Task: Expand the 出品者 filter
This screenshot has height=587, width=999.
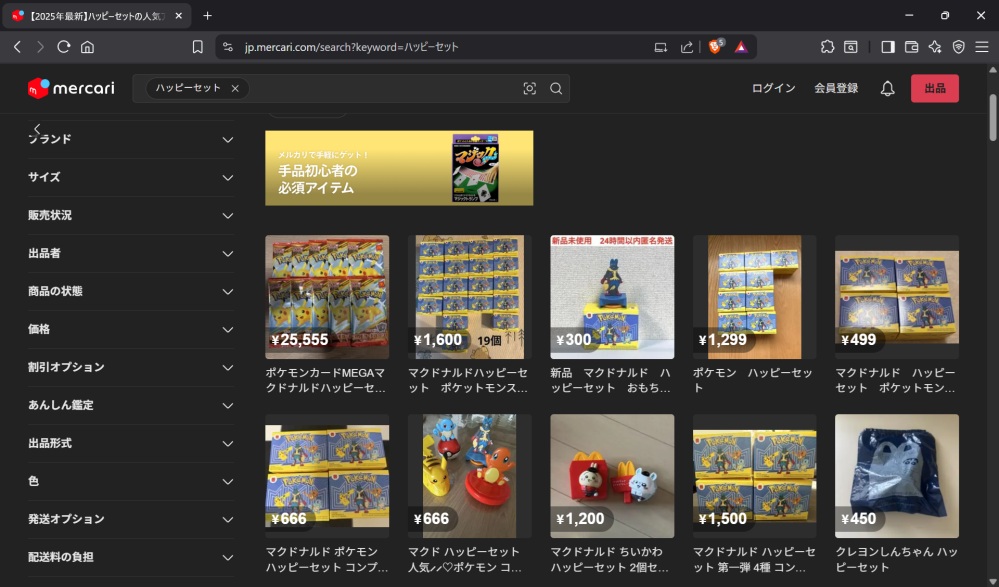Action: point(131,253)
